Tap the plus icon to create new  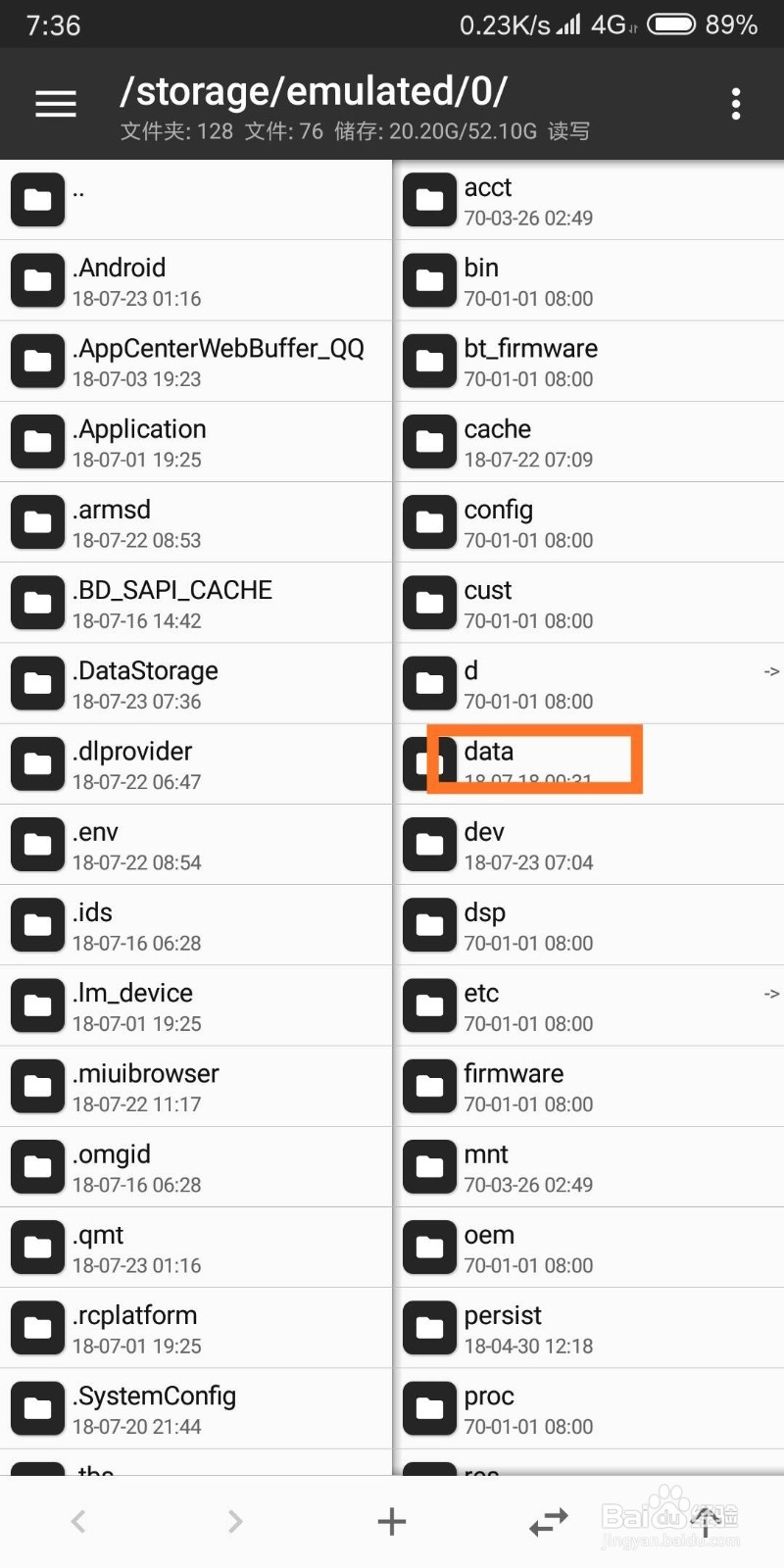(392, 1521)
